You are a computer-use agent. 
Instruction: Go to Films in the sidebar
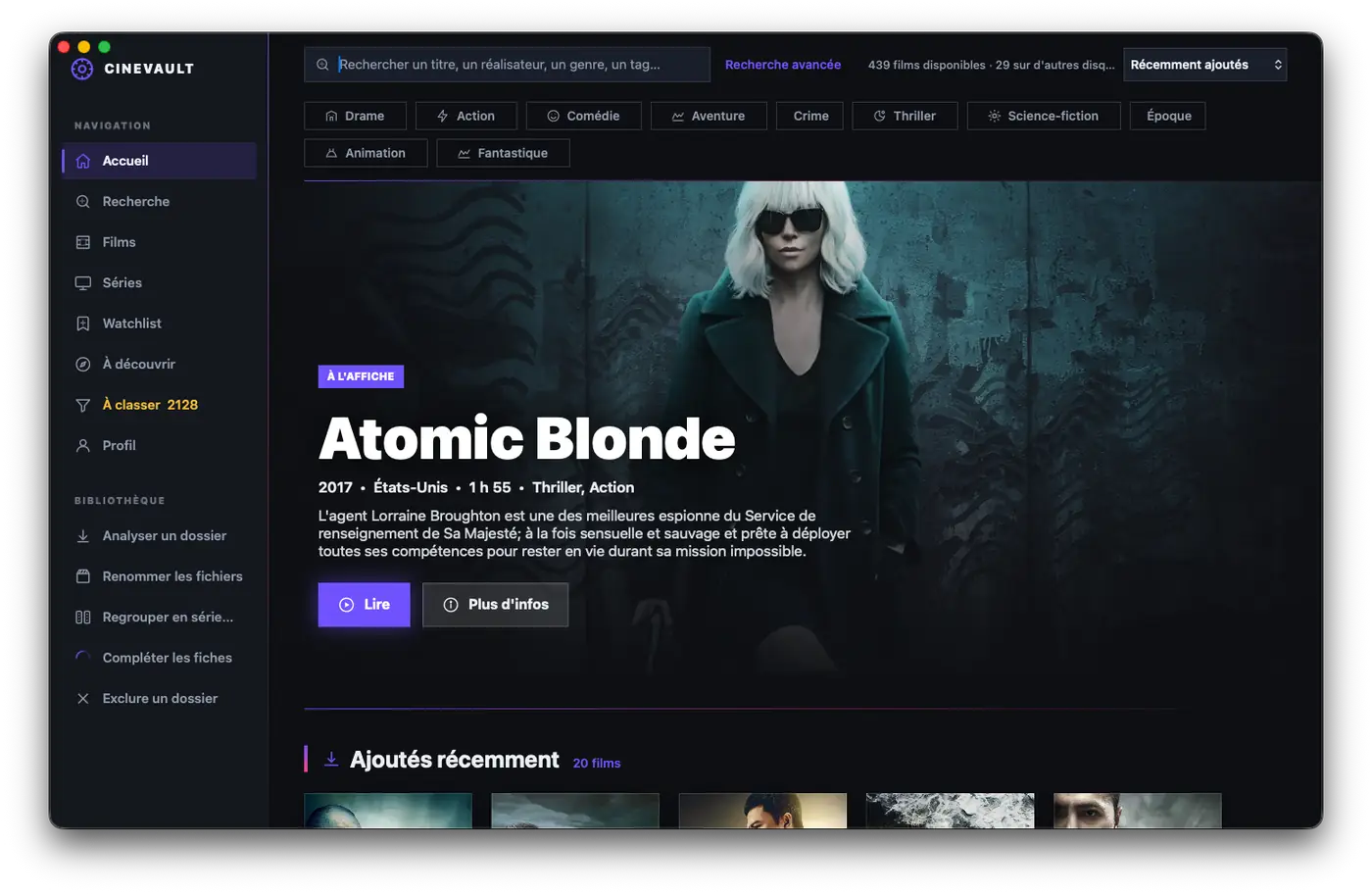click(x=160, y=242)
